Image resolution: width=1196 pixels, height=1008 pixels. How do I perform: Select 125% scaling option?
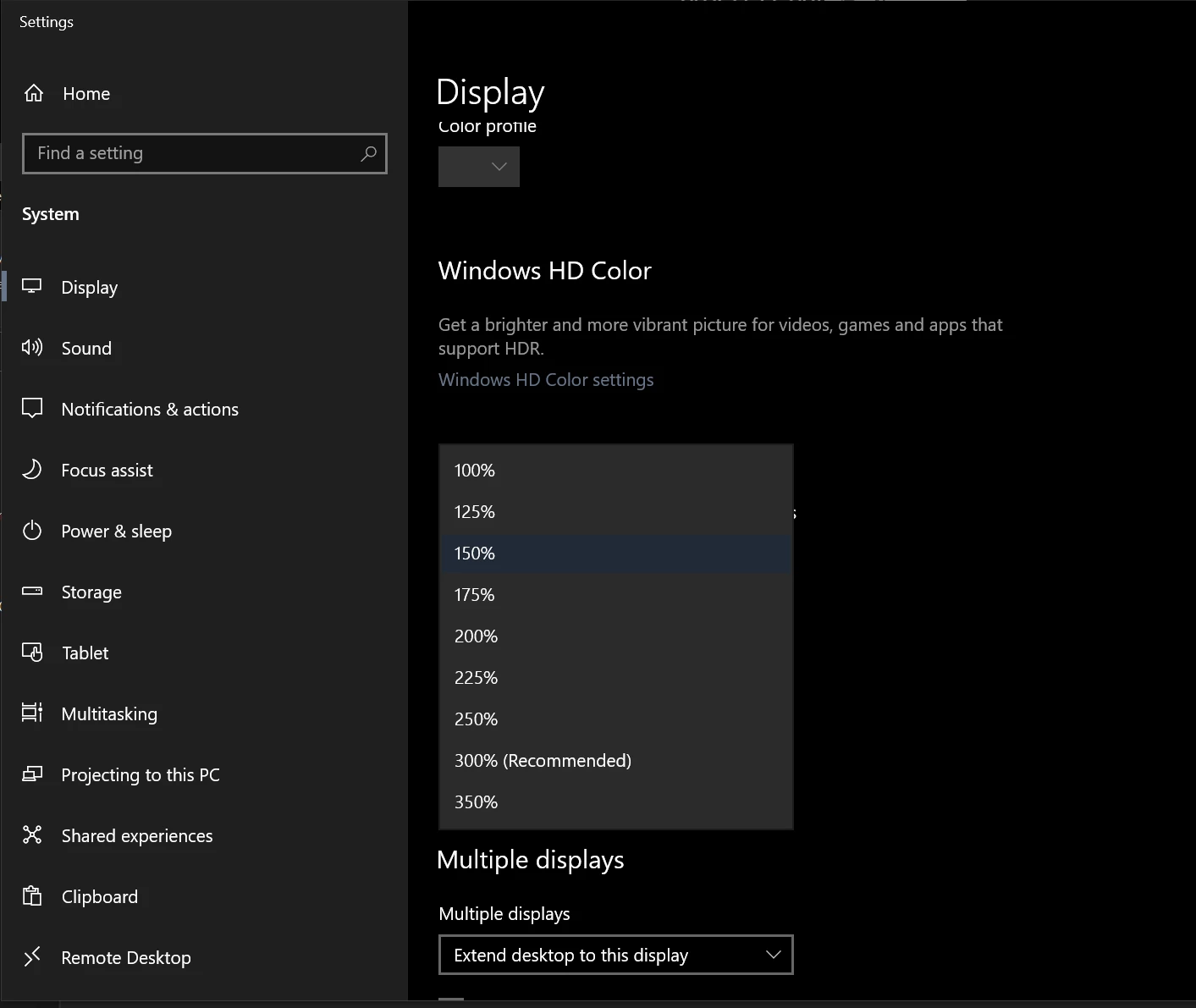(616, 512)
